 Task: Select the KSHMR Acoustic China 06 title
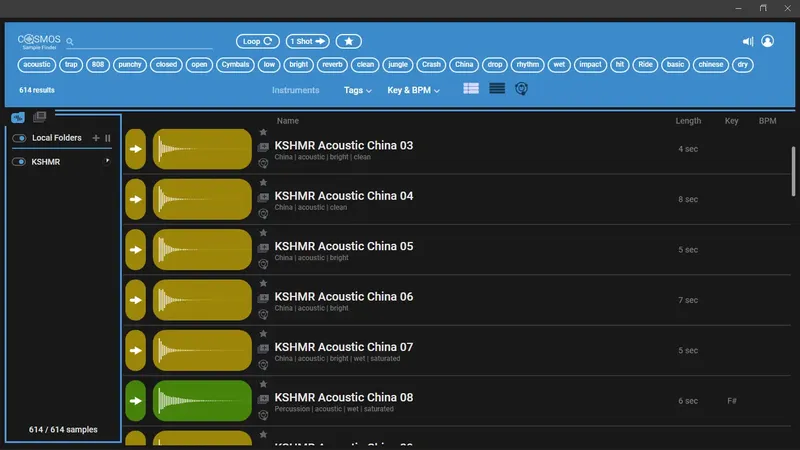[x=344, y=296]
